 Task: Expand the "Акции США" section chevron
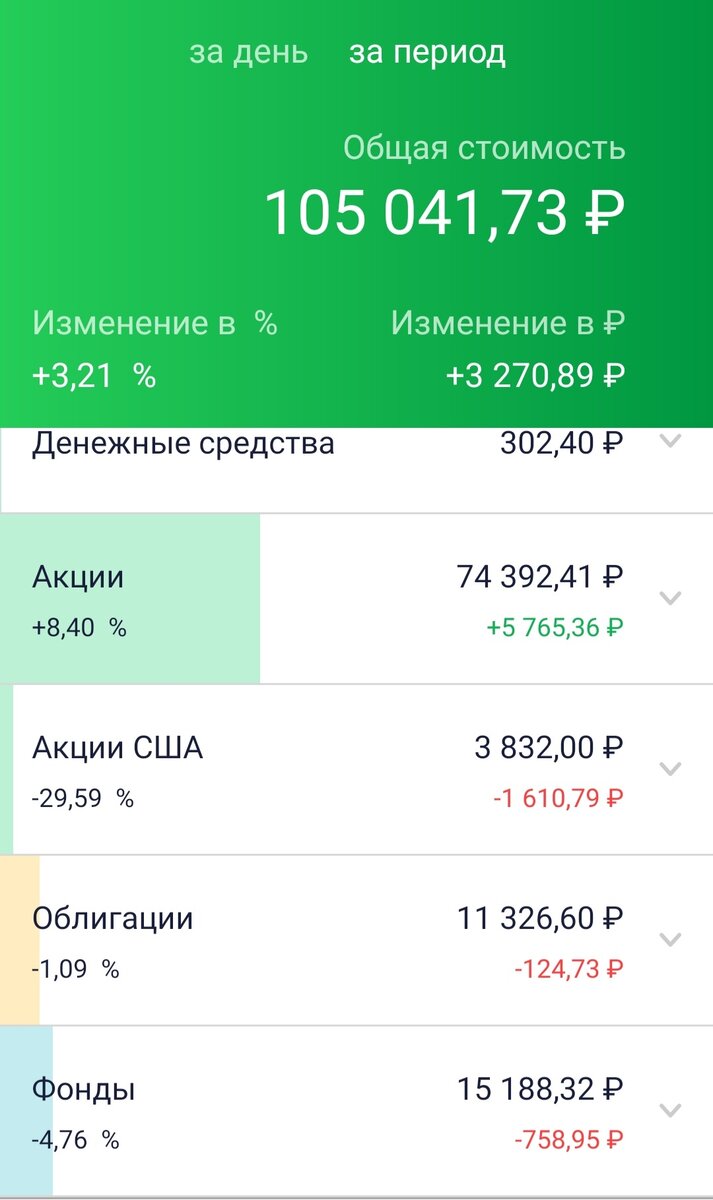click(x=668, y=768)
